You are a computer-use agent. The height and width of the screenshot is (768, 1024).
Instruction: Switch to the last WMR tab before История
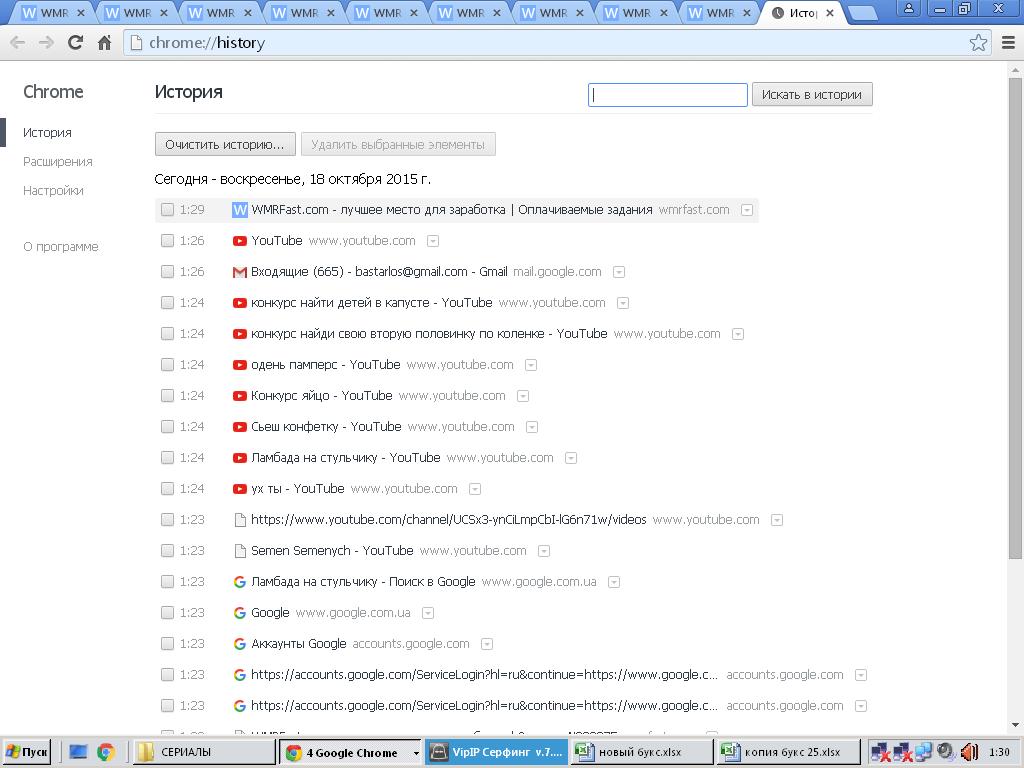(720, 13)
